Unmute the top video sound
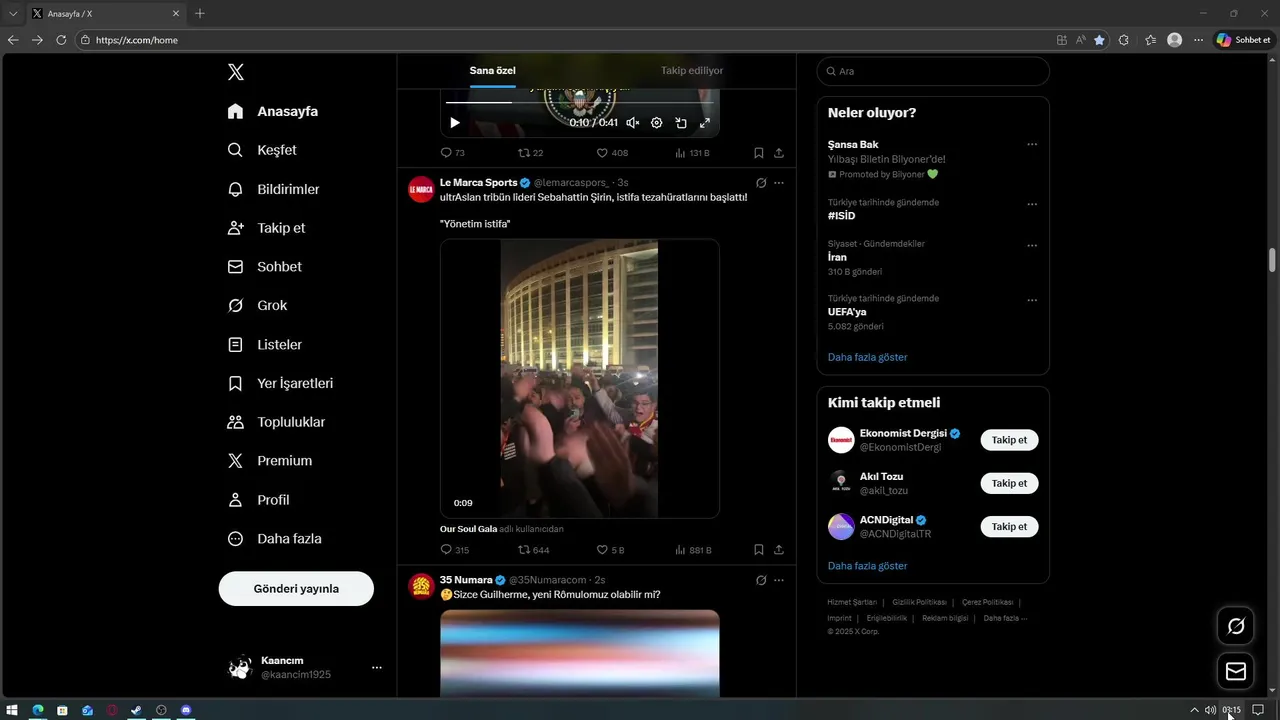 pyautogui.click(x=633, y=123)
